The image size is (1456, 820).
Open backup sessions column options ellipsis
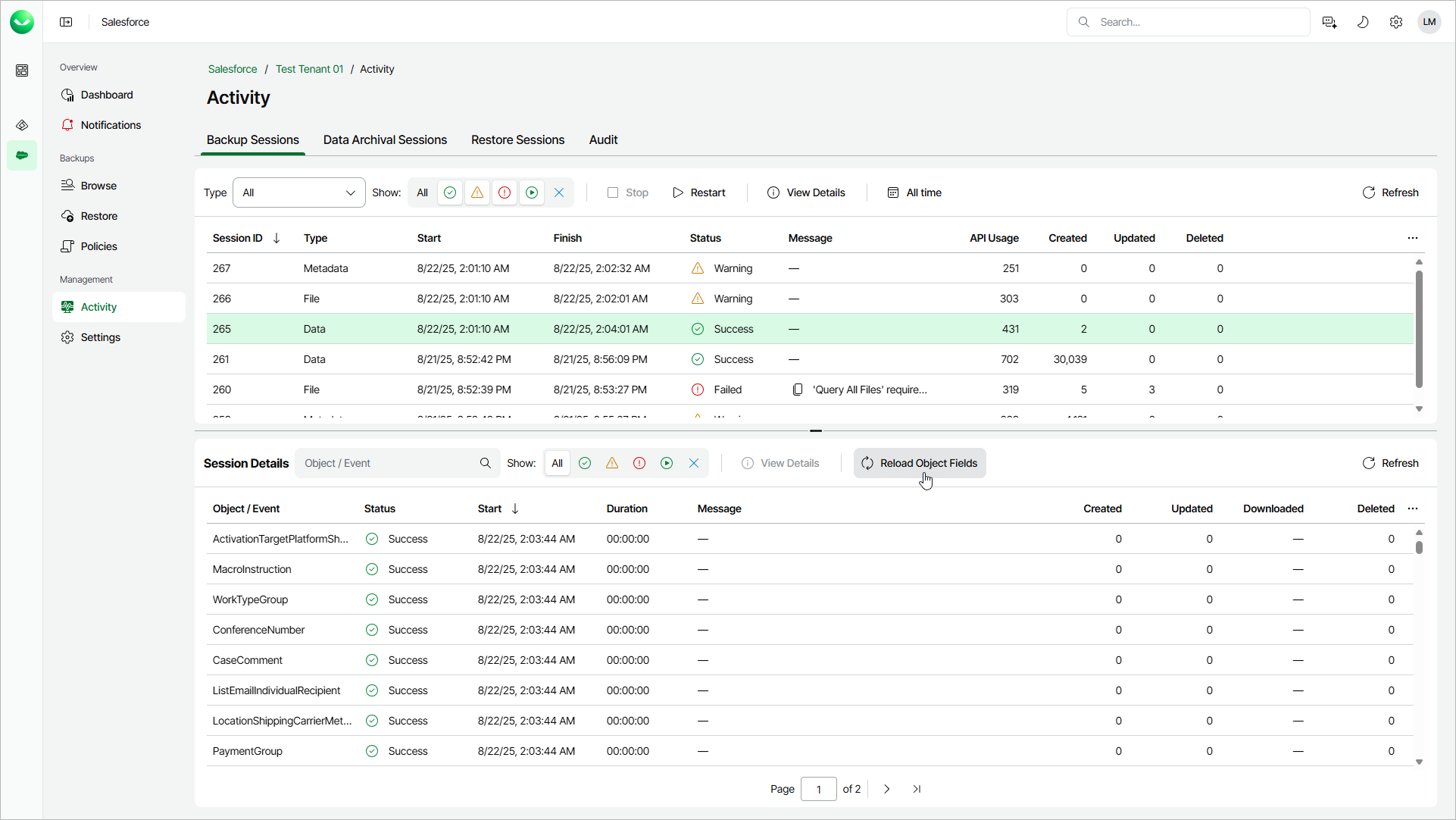point(1413,238)
